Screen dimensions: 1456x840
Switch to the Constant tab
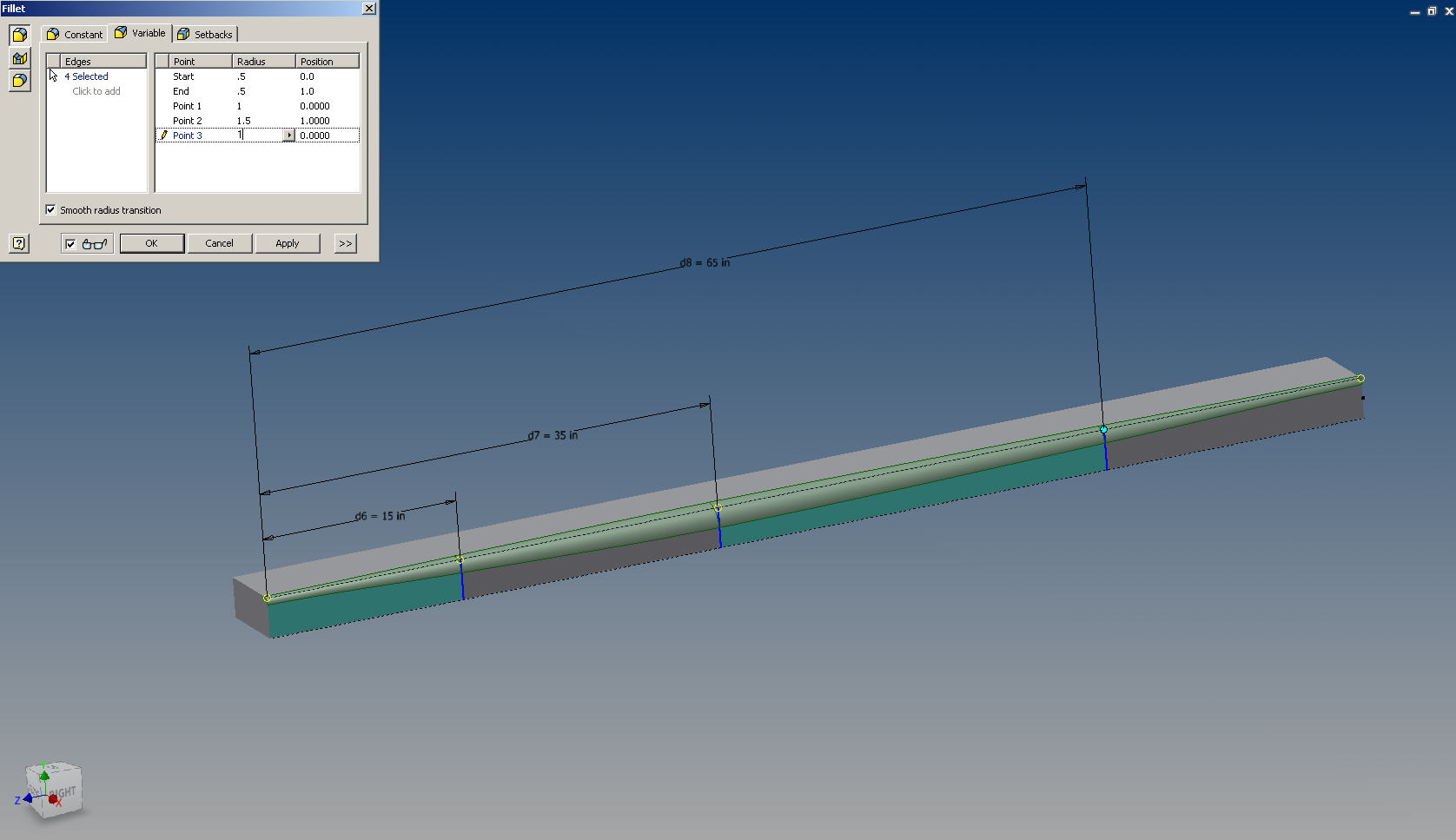pyautogui.click(x=74, y=33)
